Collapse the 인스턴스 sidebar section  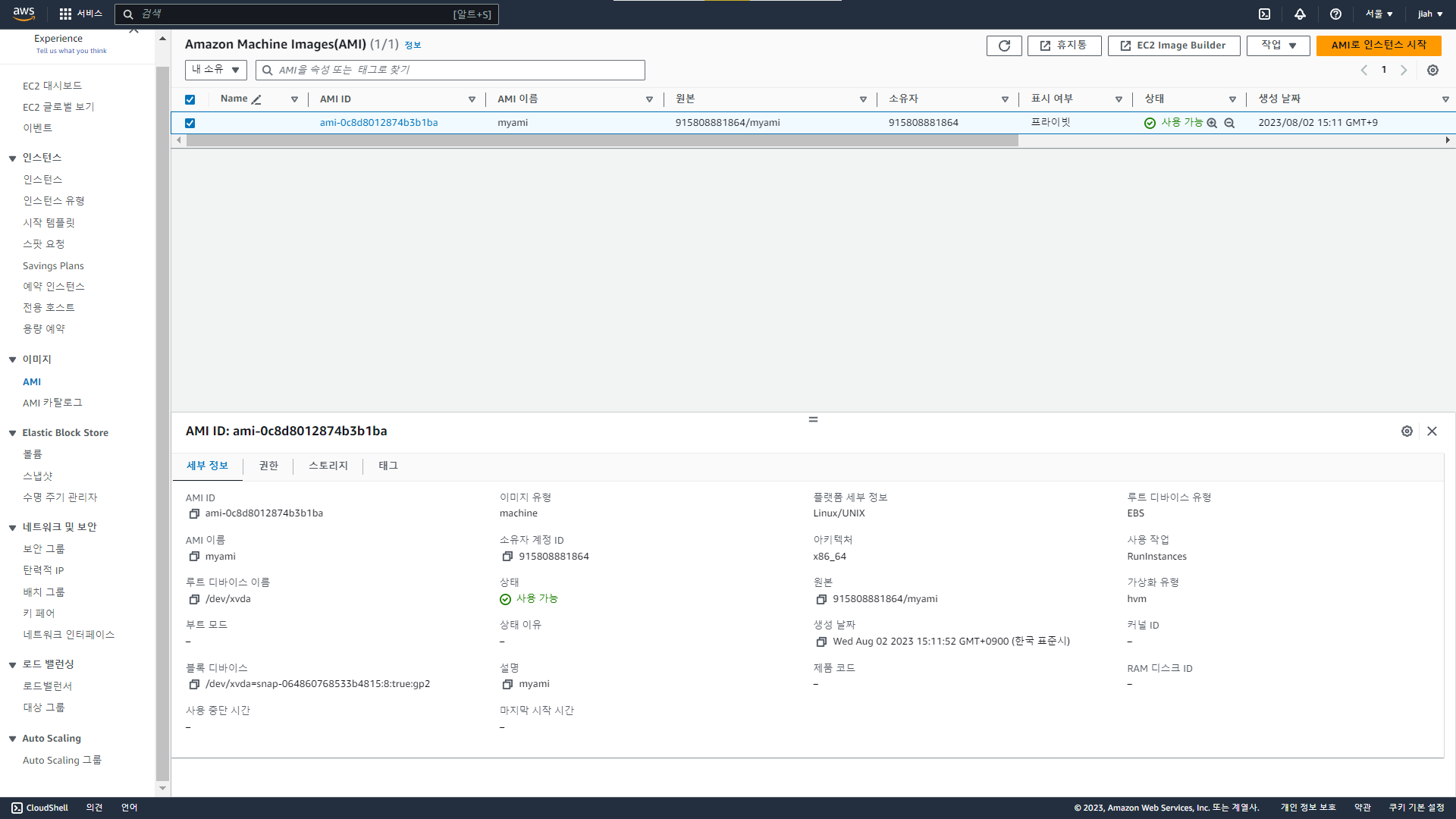tap(13, 158)
